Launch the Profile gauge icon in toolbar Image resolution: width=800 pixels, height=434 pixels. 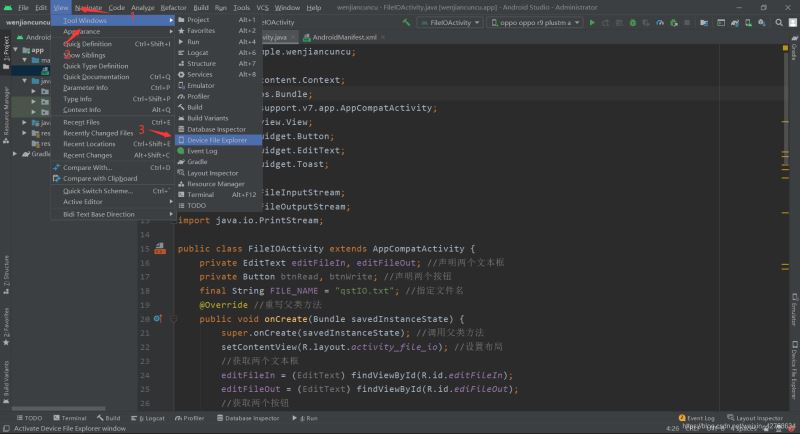pyautogui.click(x=660, y=23)
